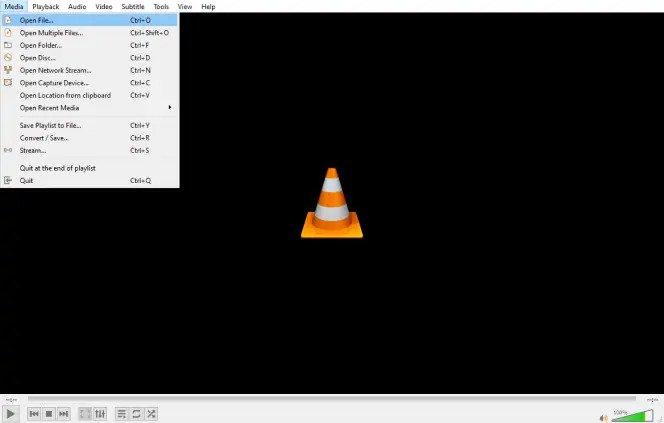Choose Quit from Media menu
664x423 pixels.
[x=89, y=180]
